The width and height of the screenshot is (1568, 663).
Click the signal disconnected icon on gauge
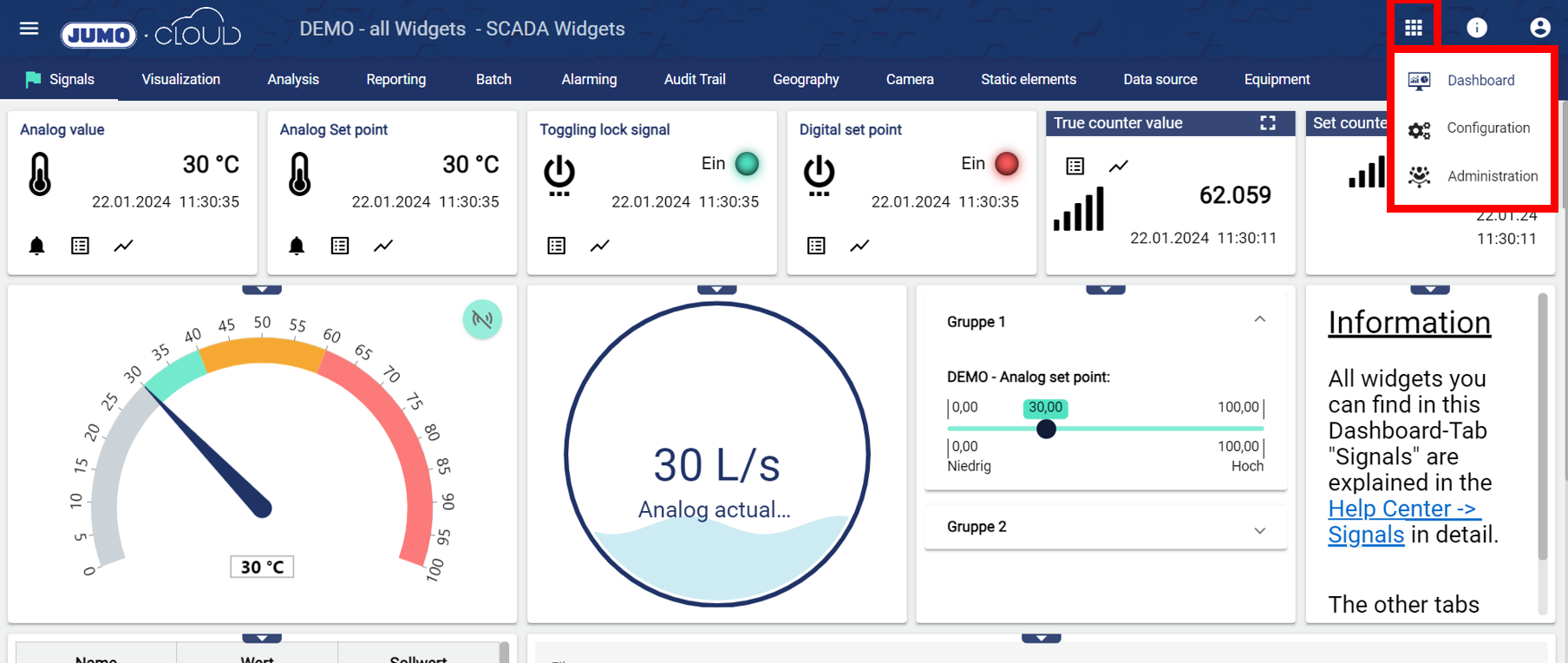[x=482, y=319]
